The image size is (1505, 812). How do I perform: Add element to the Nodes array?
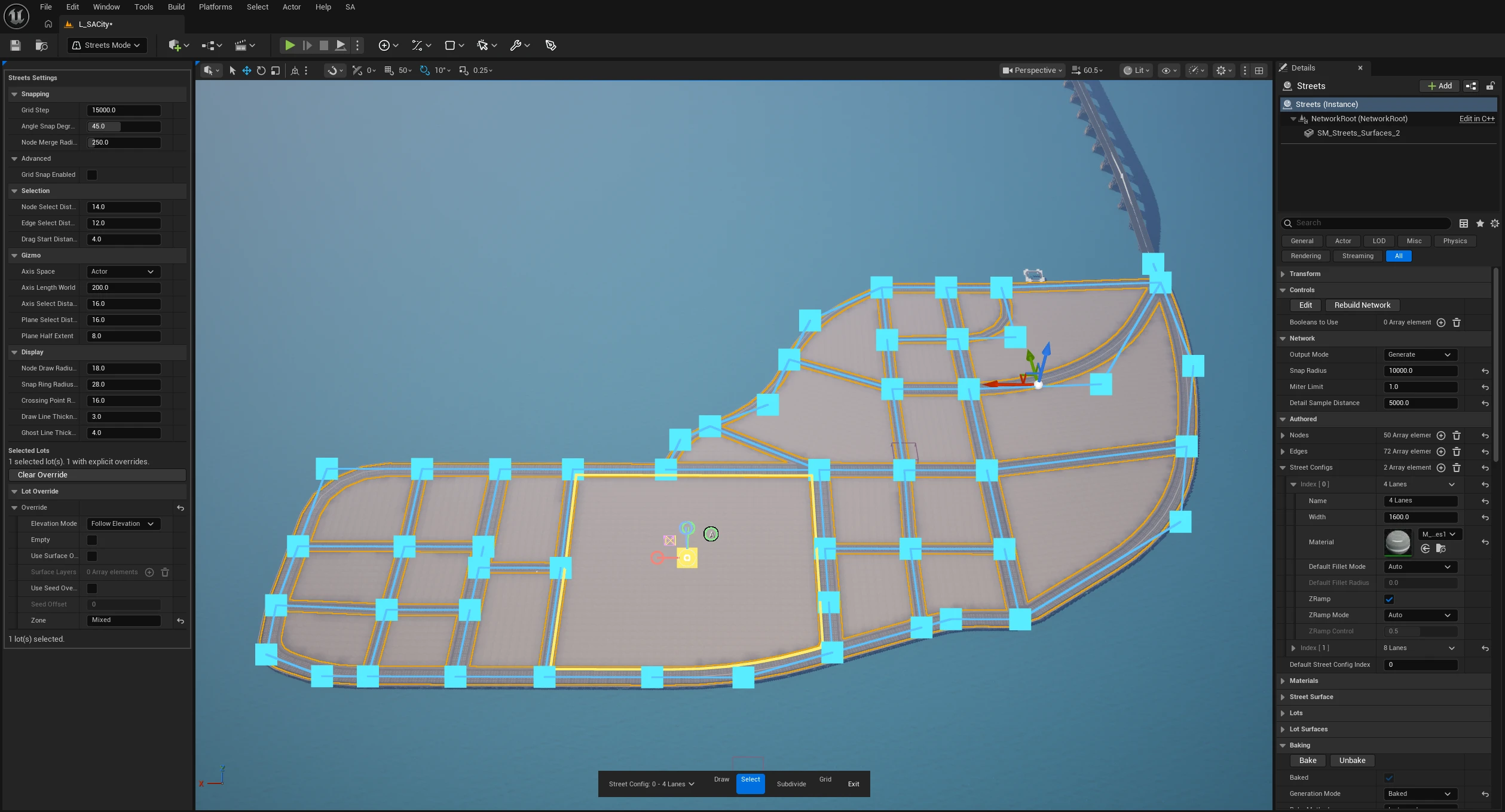click(x=1441, y=436)
